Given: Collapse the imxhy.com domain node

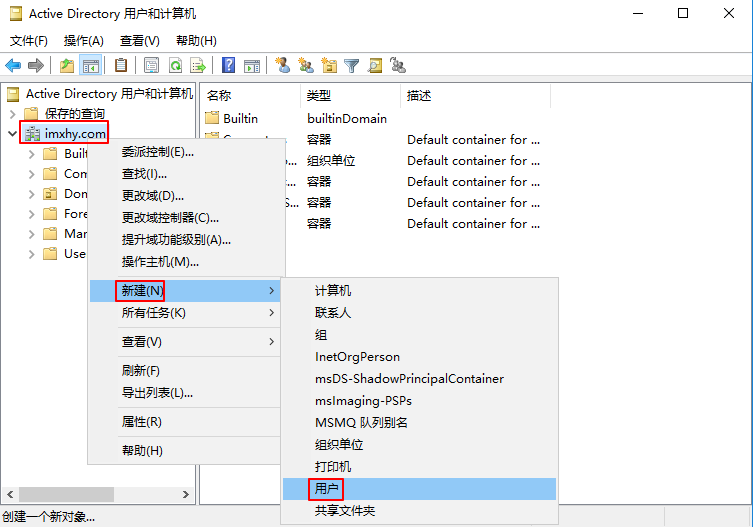Looking at the screenshot, I should point(12,133).
